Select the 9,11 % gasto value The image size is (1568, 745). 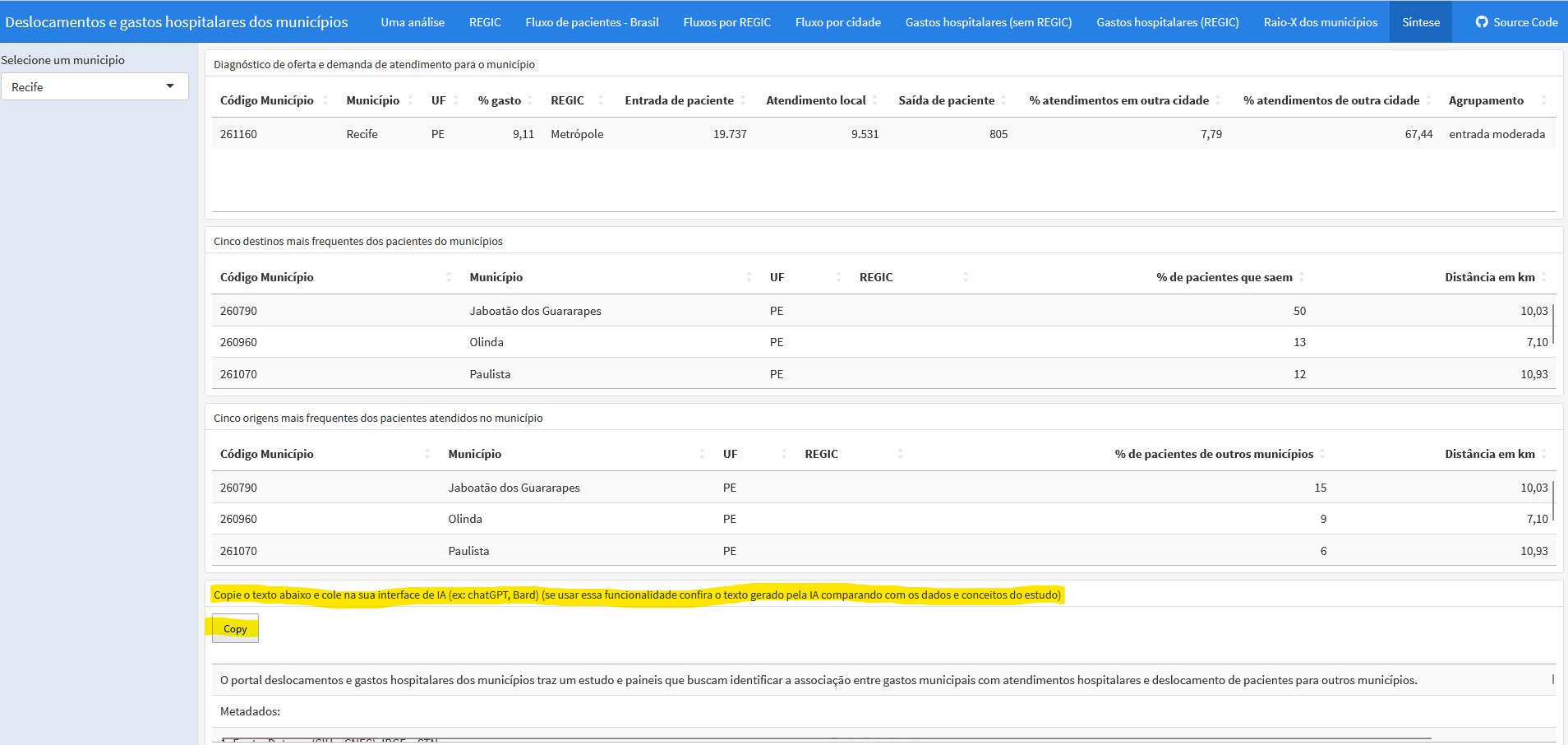pyautogui.click(x=523, y=134)
